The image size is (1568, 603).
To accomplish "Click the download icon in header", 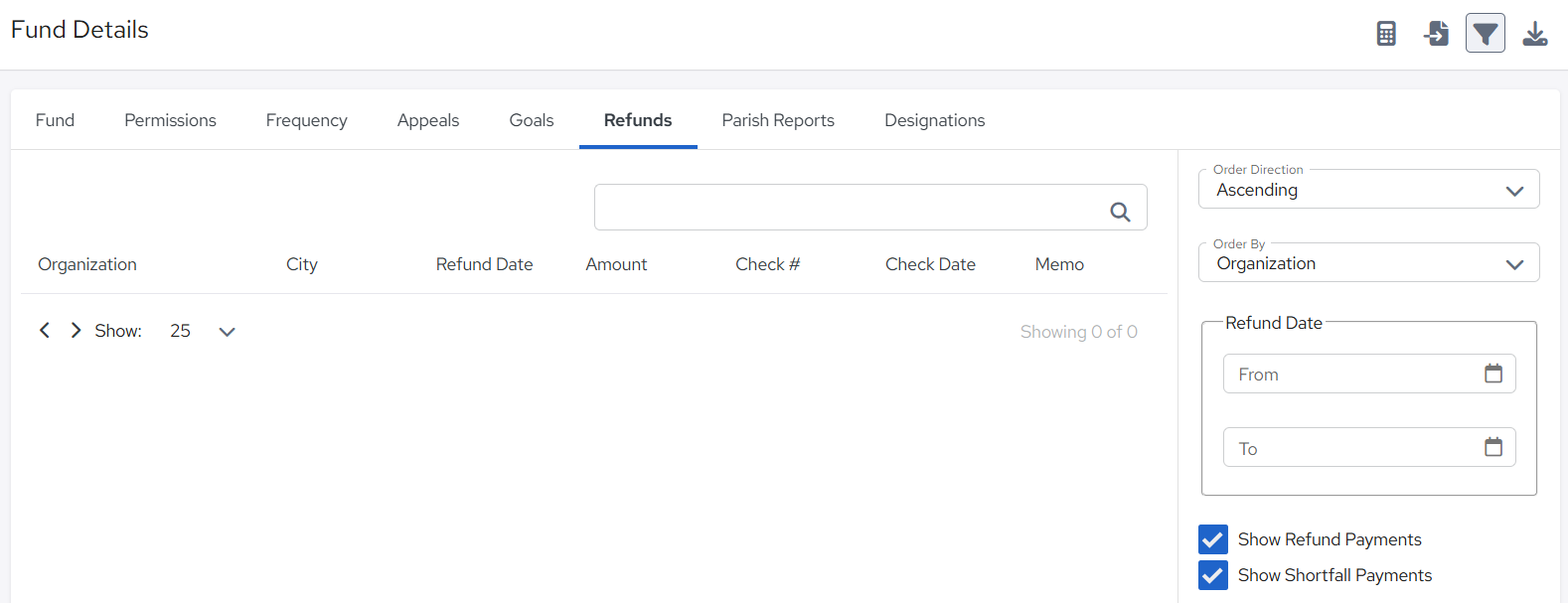I will pos(1535,34).
